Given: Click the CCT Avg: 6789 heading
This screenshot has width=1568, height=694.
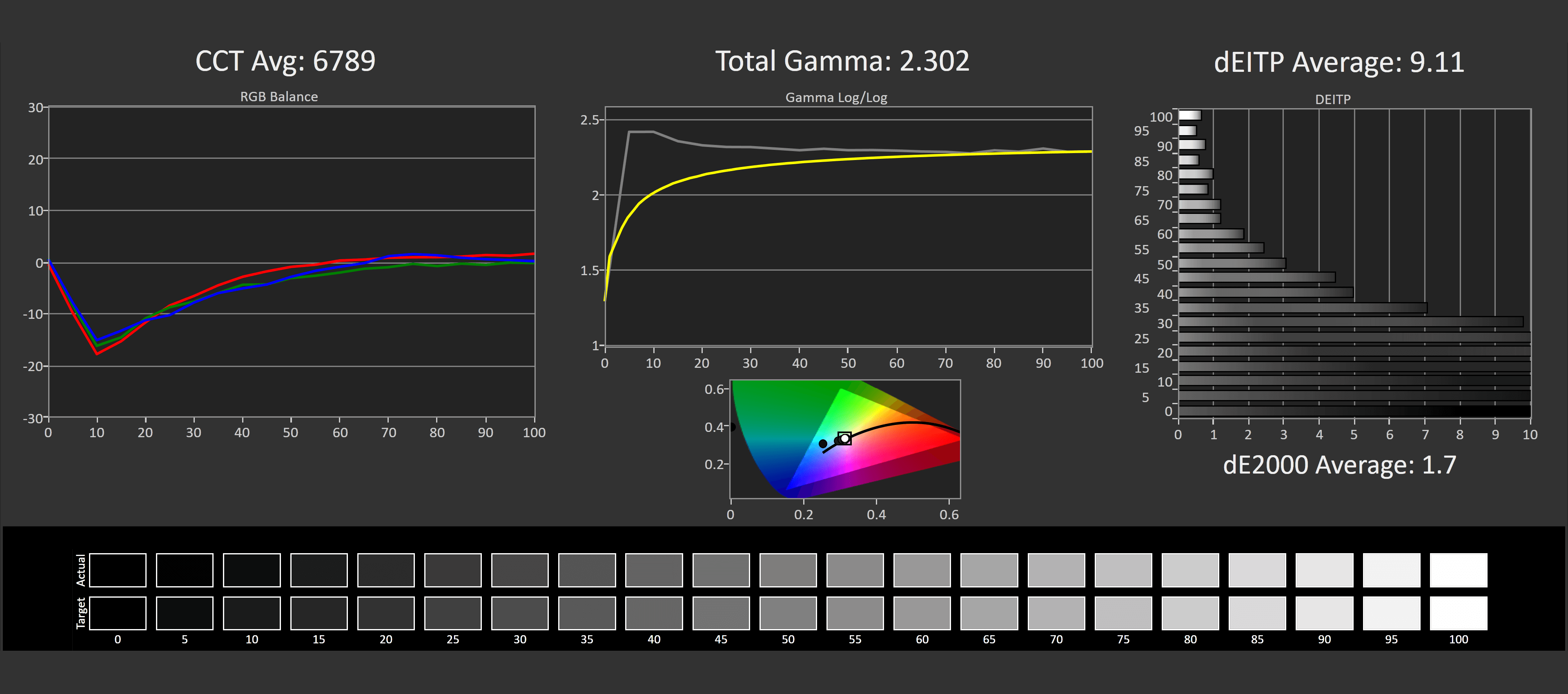Looking at the screenshot, I should click(285, 61).
